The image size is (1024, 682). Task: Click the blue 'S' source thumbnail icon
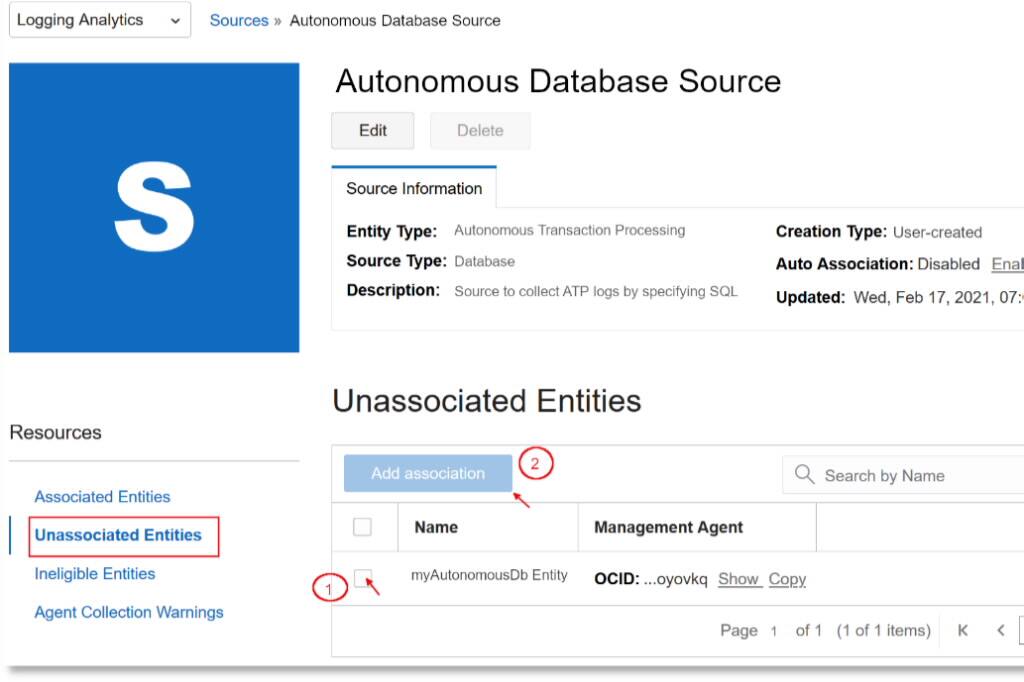tap(153, 206)
